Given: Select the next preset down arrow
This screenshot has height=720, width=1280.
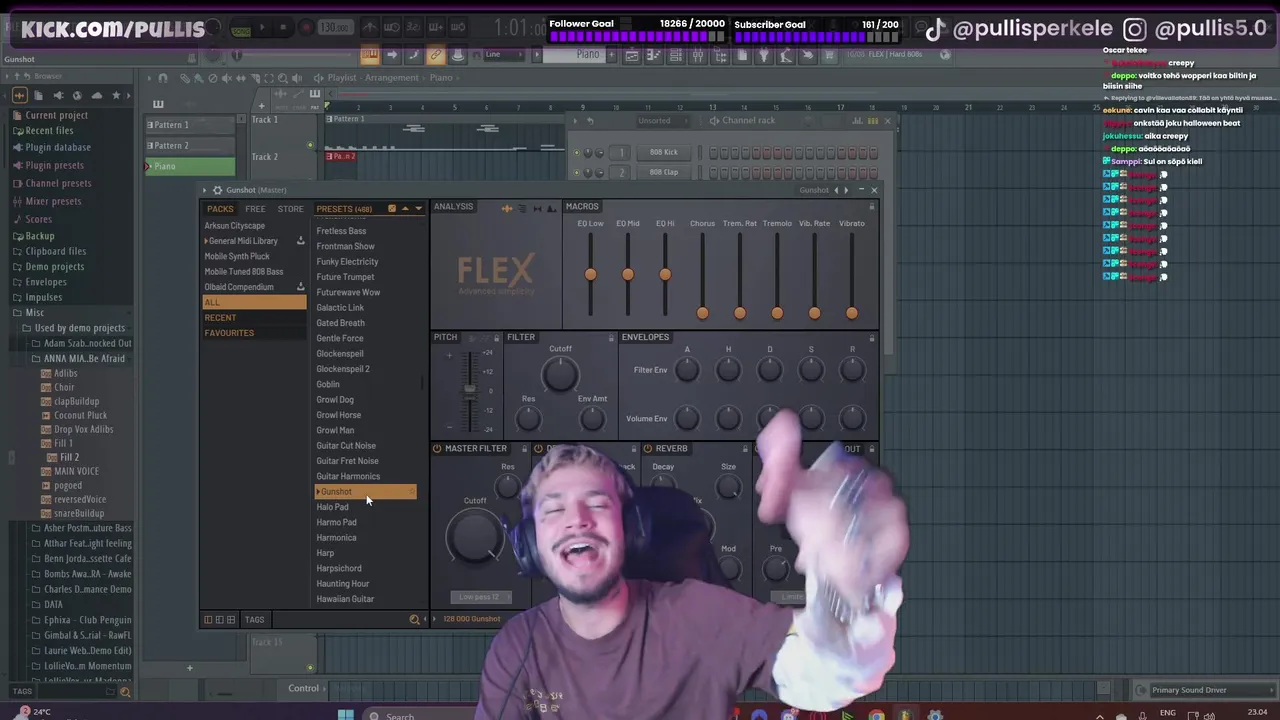Looking at the screenshot, I should pyautogui.click(x=418, y=208).
